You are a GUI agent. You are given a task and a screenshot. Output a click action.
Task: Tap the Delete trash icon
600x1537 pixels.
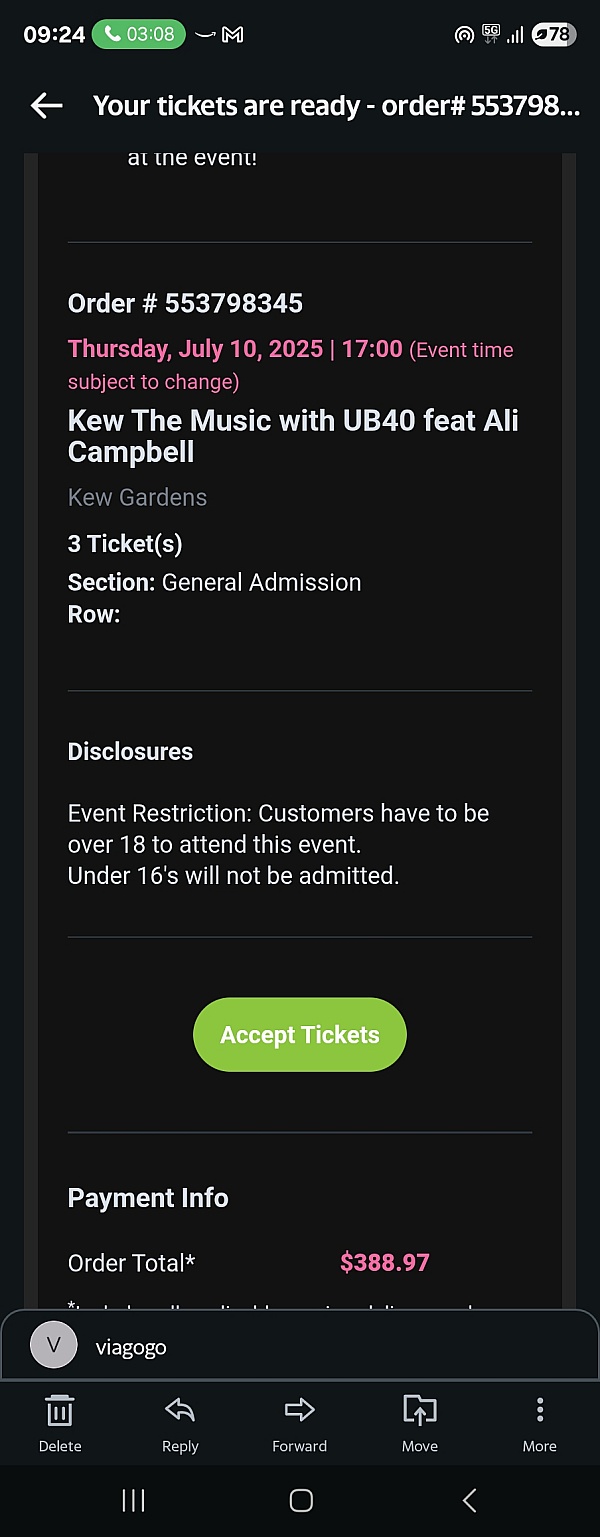(60, 1411)
